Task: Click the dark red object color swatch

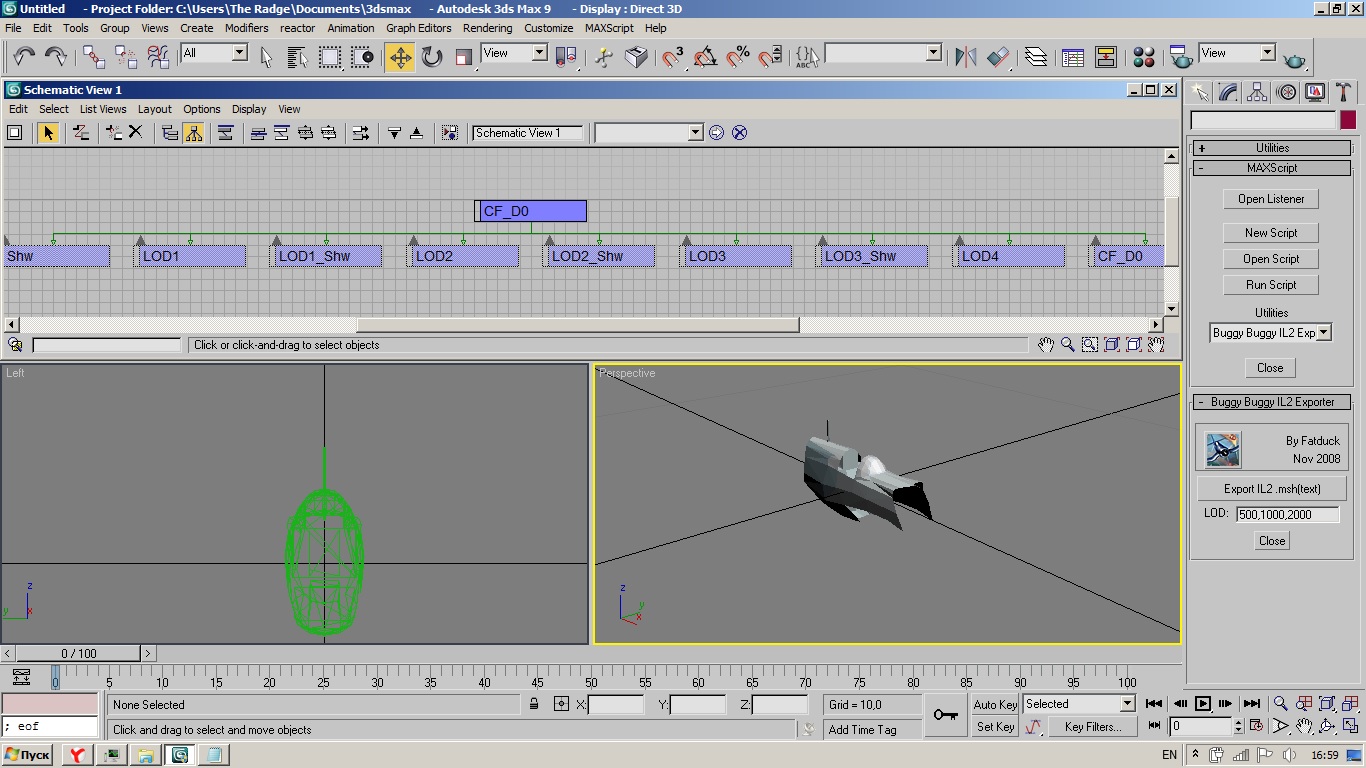Action: click(x=1347, y=120)
